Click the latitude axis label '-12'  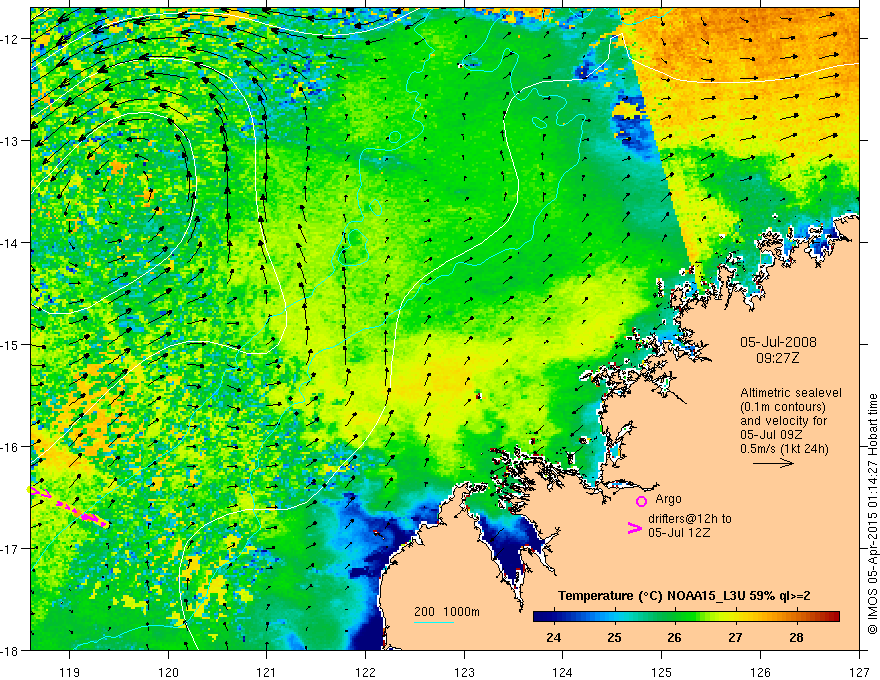pyautogui.click(x=11, y=39)
